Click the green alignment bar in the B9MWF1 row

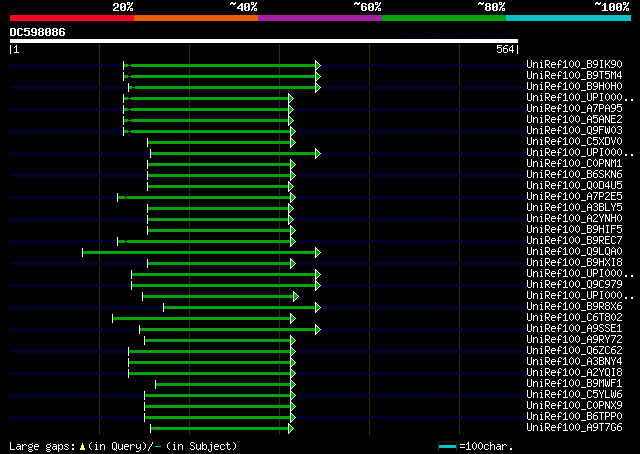coord(225,385)
